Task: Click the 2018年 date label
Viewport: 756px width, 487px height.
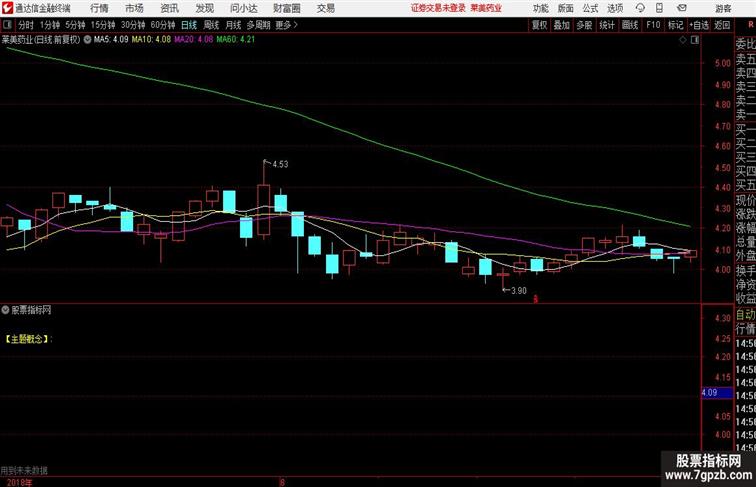Action: [20, 482]
